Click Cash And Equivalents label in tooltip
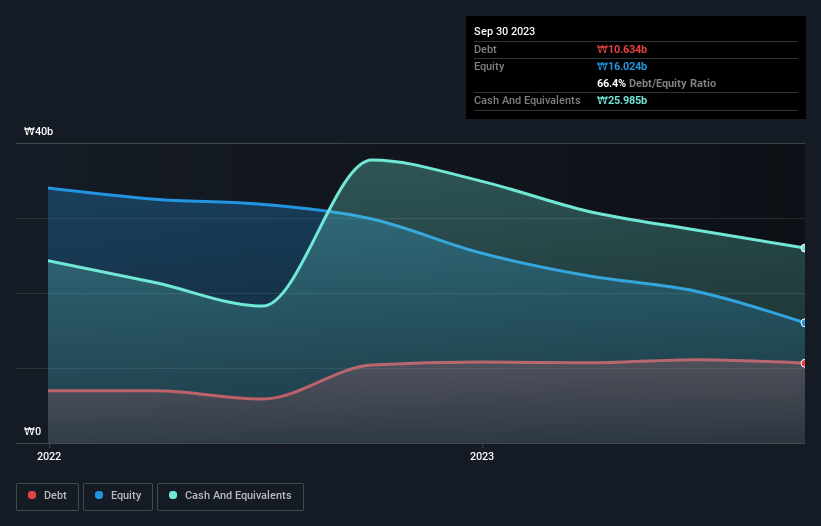This screenshot has width=821, height=526. click(527, 100)
